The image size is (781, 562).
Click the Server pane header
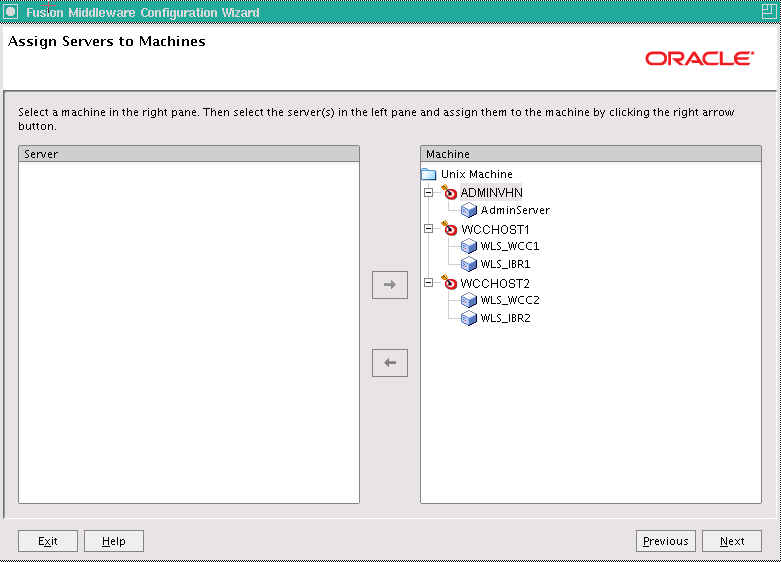pos(189,154)
